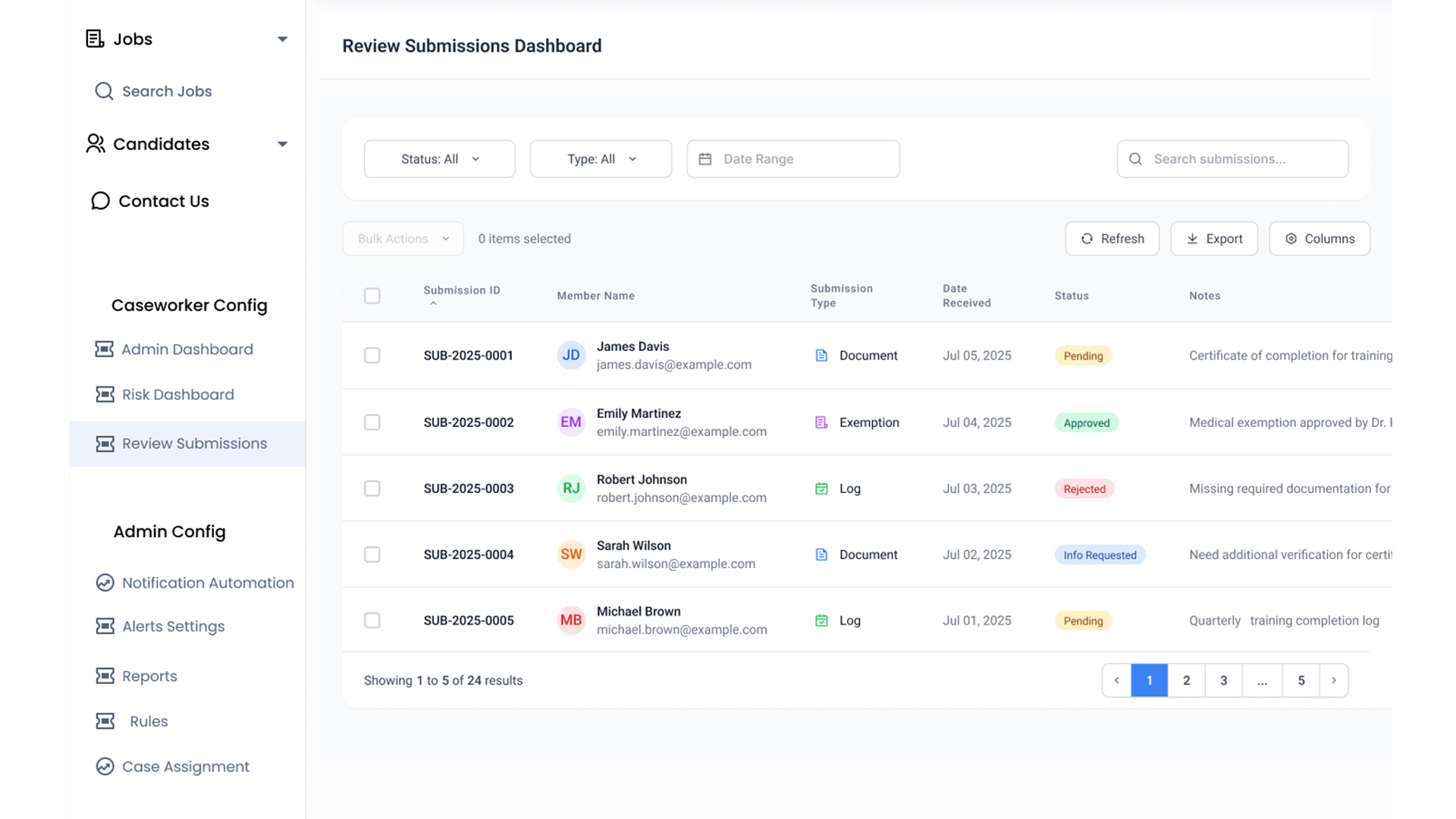Mark the SUB-2025-0004 row checkbox
1456x819 pixels.
[372, 554]
